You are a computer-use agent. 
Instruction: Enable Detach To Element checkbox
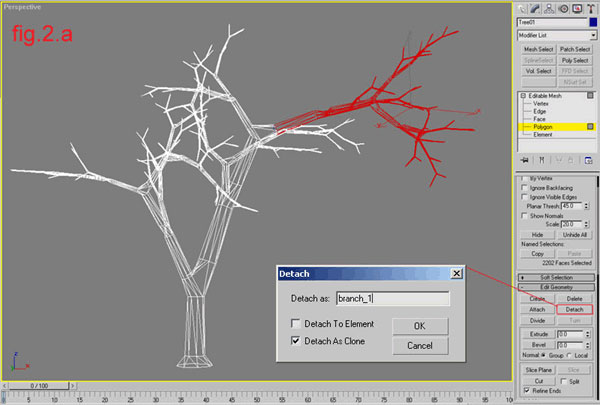click(296, 324)
